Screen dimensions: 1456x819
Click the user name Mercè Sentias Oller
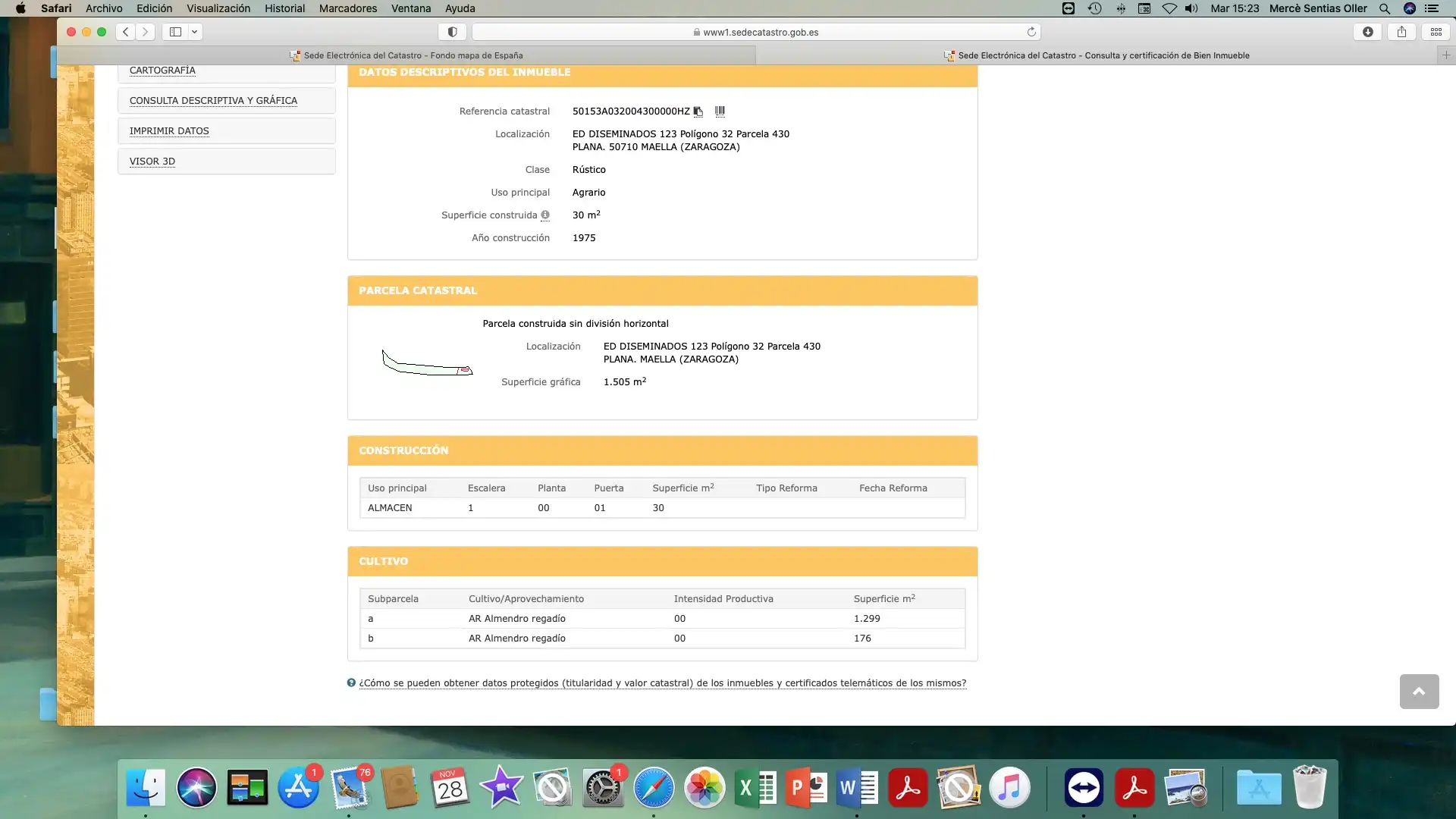click(x=1318, y=8)
